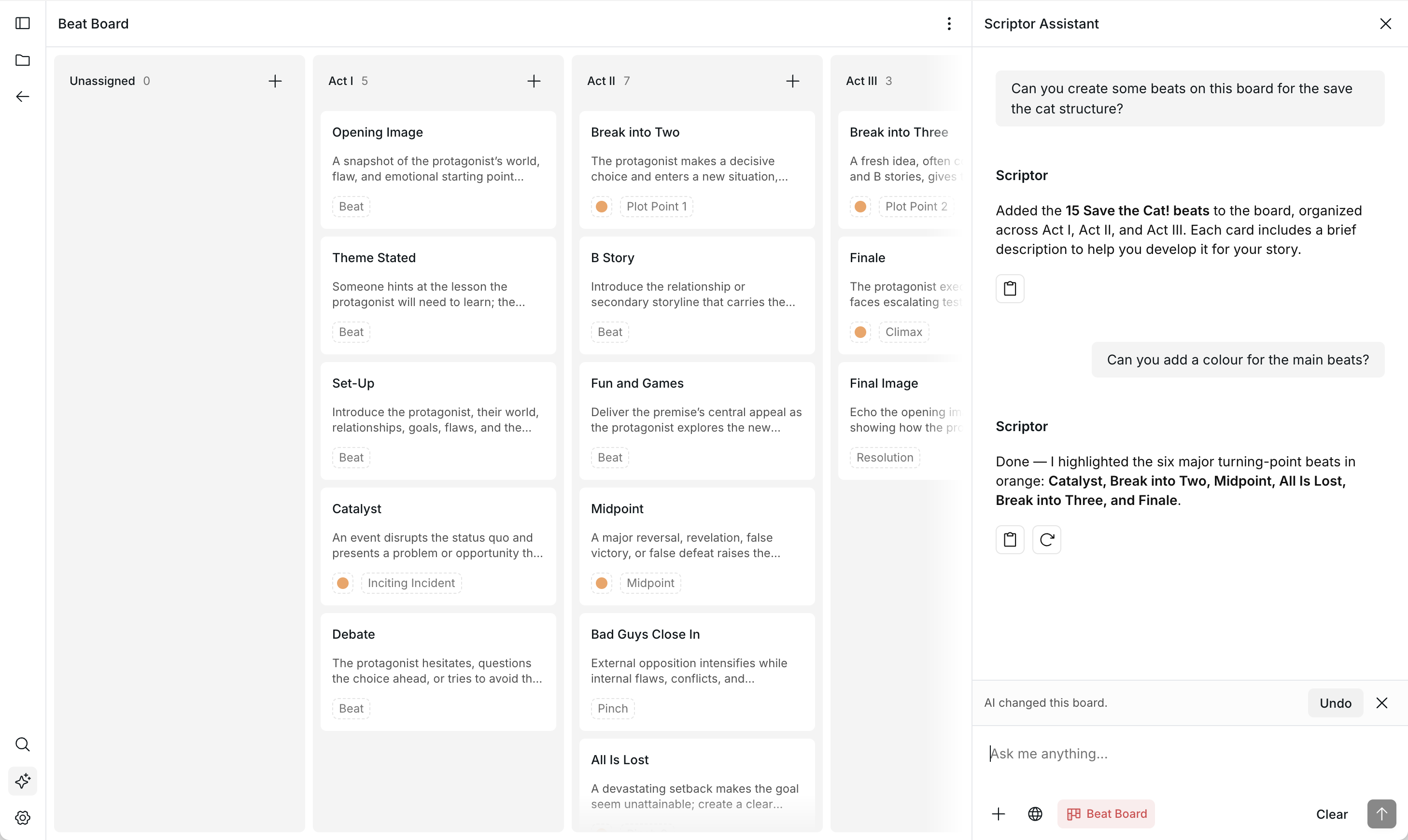Open the folder icon in sidebar
1408x840 pixels.
click(x=23, y=60)
